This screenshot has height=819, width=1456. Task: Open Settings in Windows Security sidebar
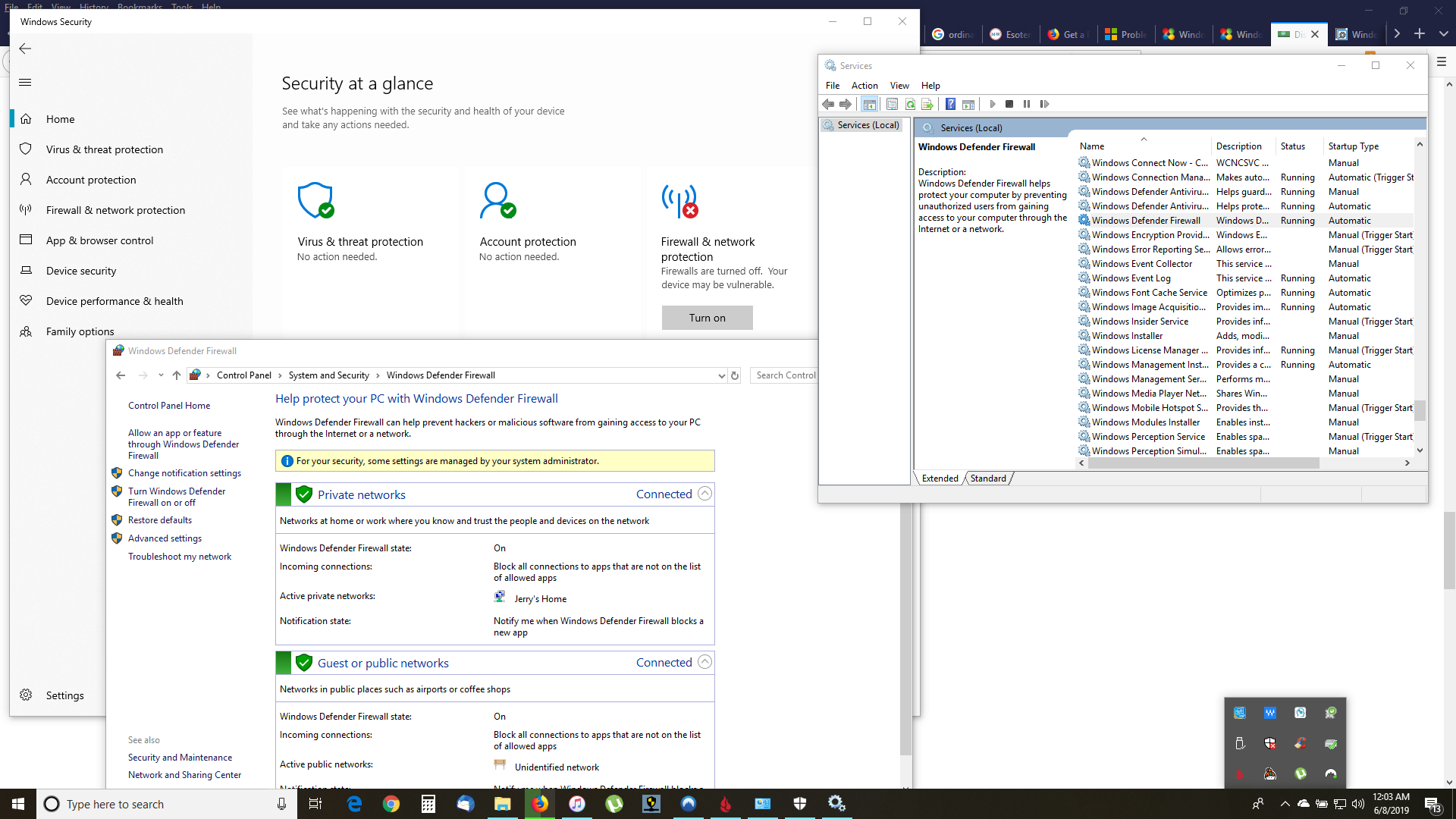(64, 695)
